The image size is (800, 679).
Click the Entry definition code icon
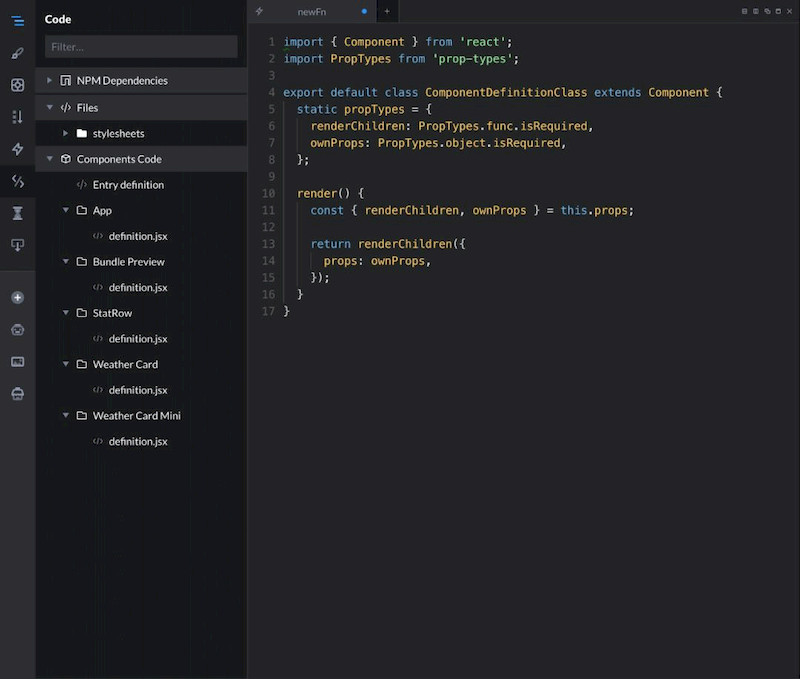[x=82, y=185]
